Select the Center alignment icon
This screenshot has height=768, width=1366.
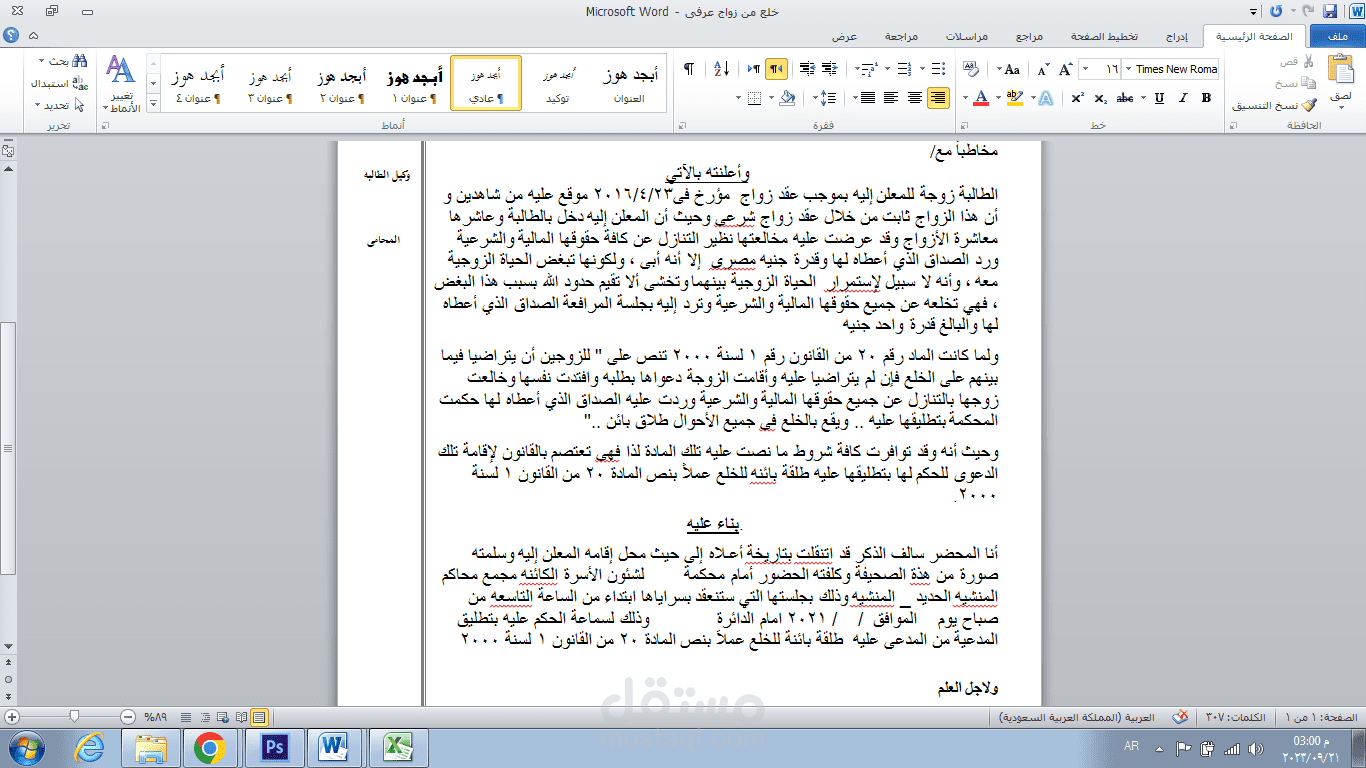coord(915,98)
